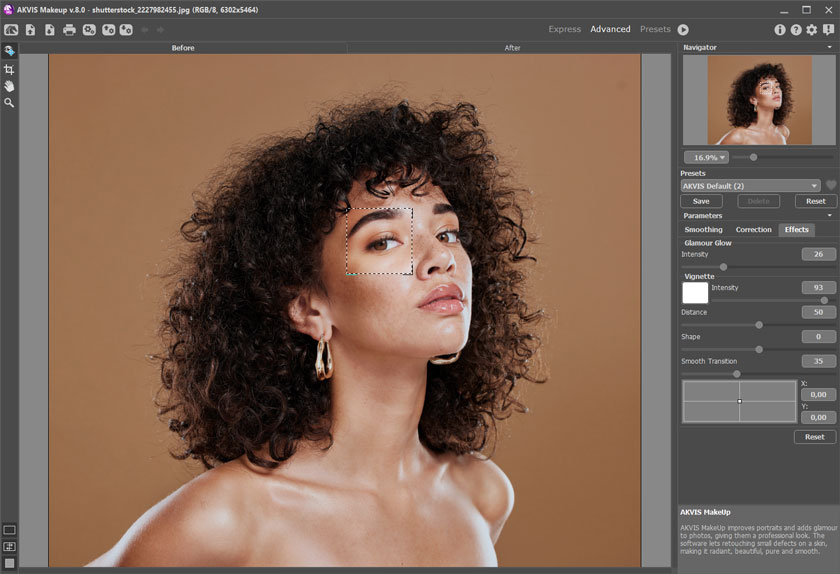Reset vignette with bottom Reset button
840x574 pixels.
[815, 437]
